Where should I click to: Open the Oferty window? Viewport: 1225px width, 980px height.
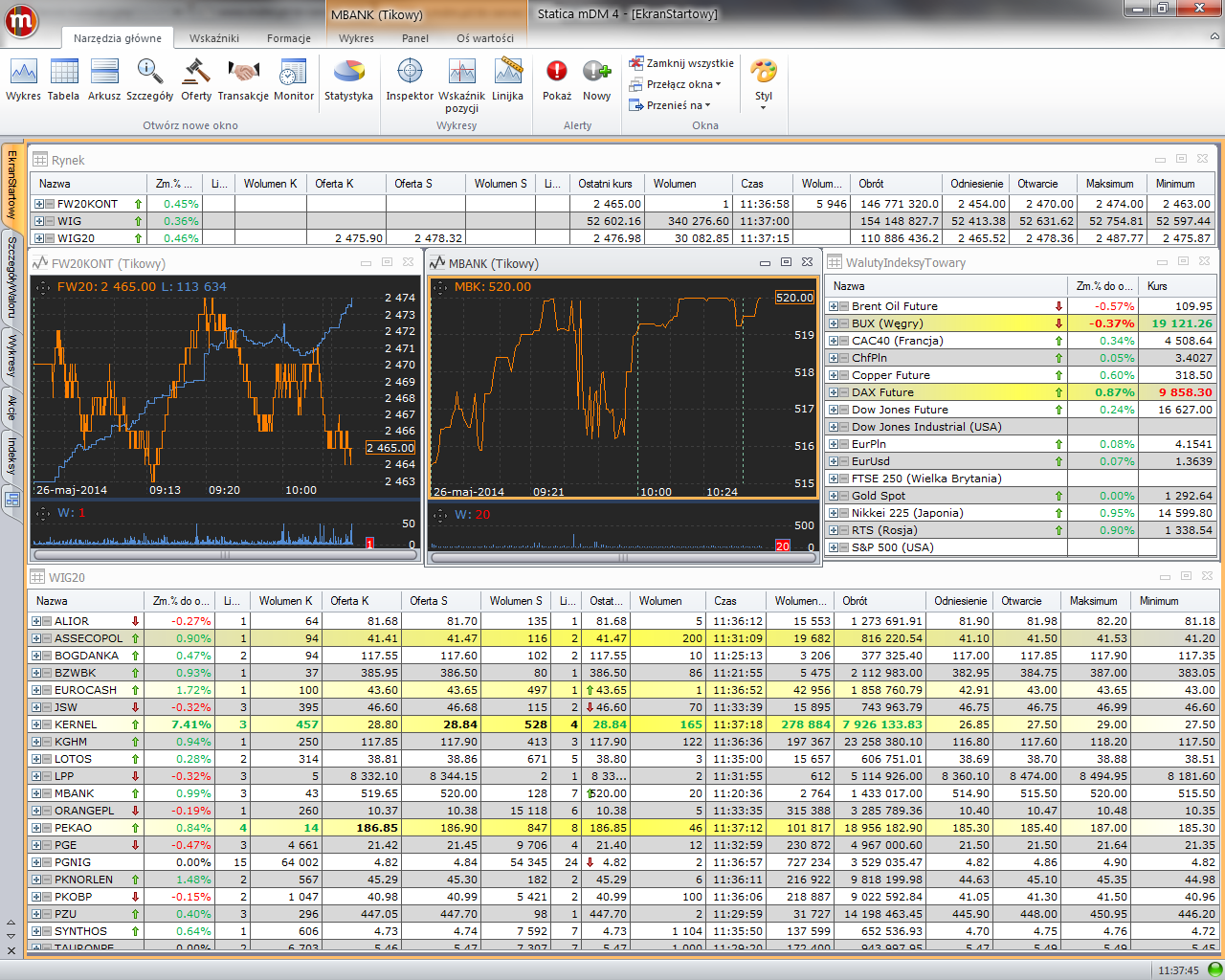(196, 79)
